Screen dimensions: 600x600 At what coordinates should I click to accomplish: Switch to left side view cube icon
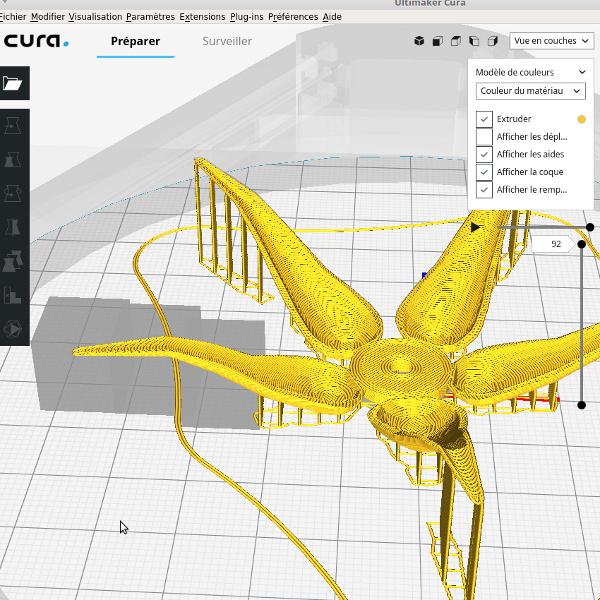(x=474, y=41)
